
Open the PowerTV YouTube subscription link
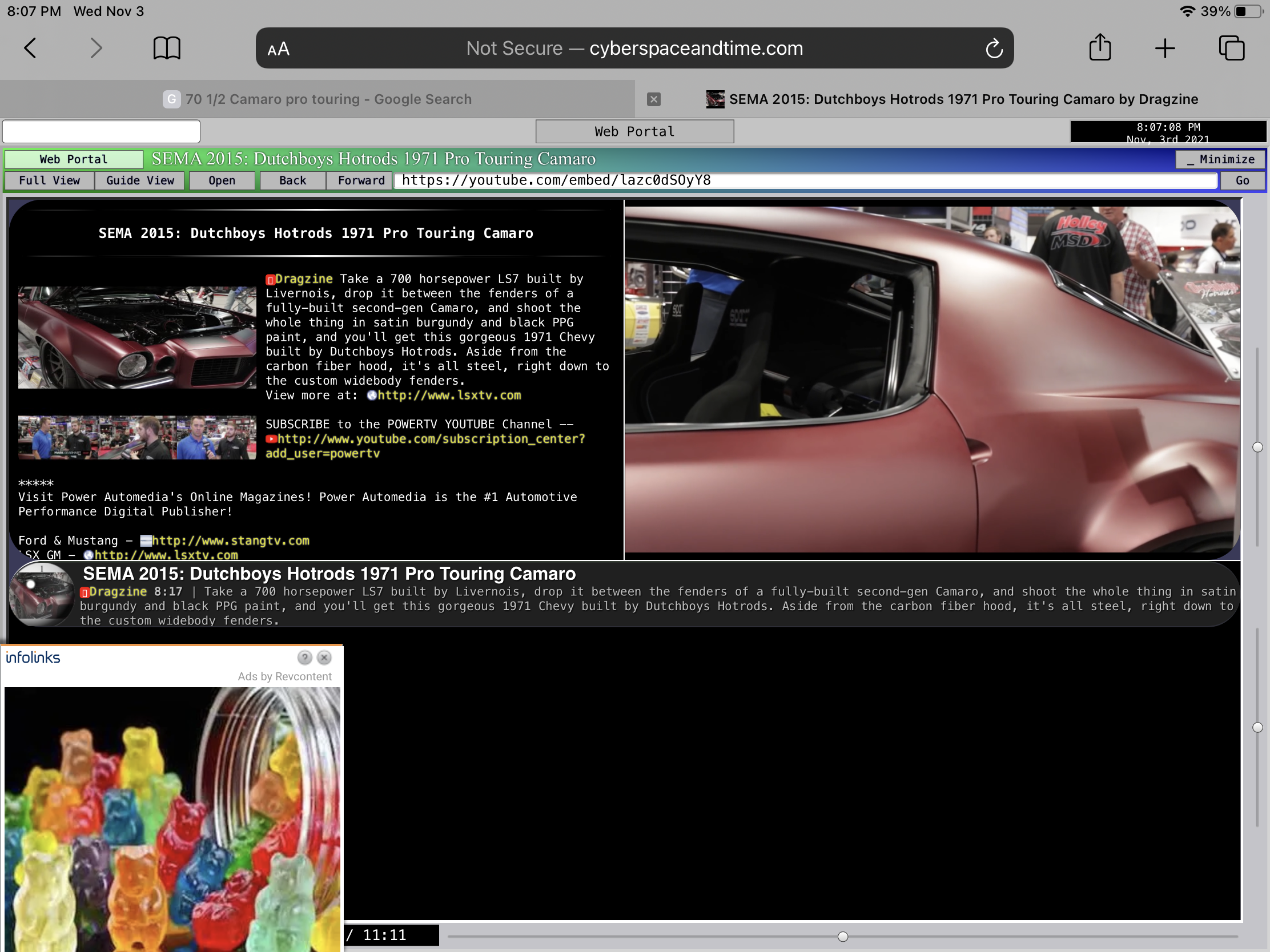click(425, 446)
